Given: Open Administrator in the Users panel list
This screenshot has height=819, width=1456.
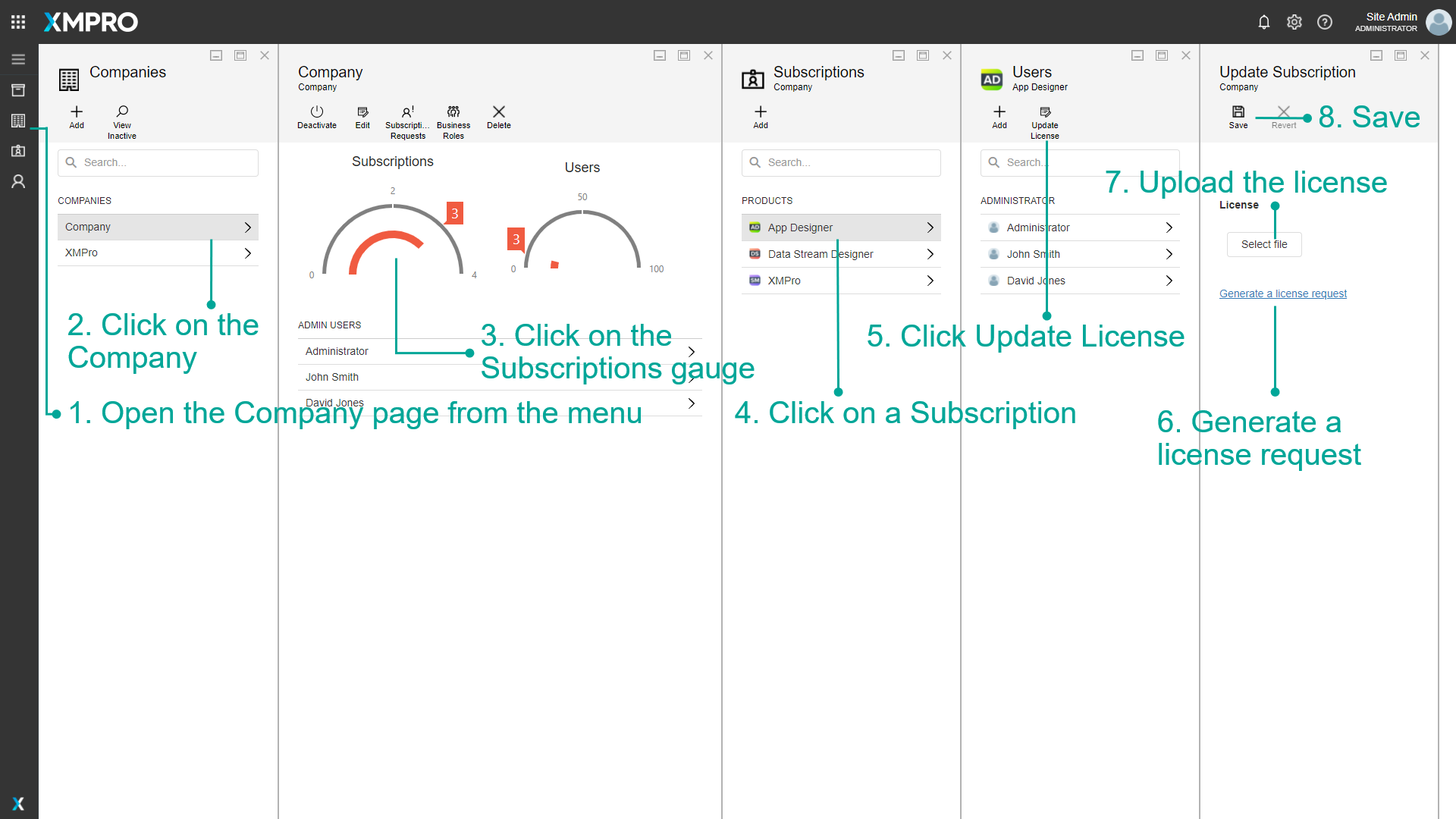Looking at the screenshot, I should pyautogui.click(x=1080, y=227).
